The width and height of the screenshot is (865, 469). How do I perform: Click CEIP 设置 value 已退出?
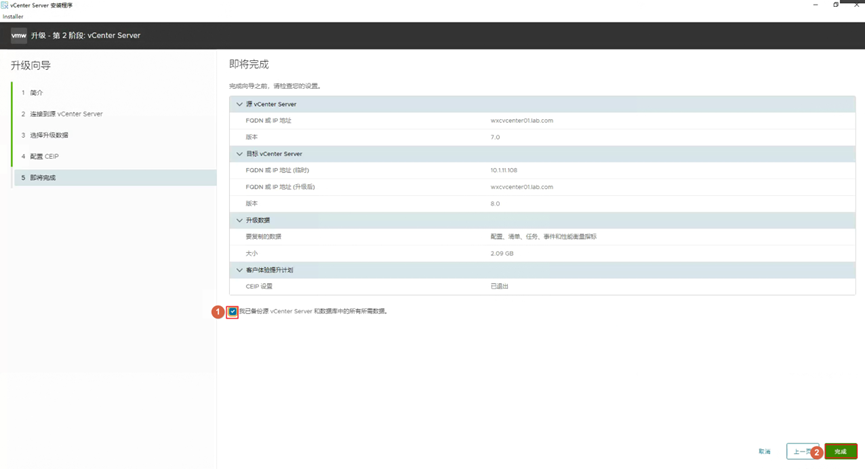tap(499, 286)
